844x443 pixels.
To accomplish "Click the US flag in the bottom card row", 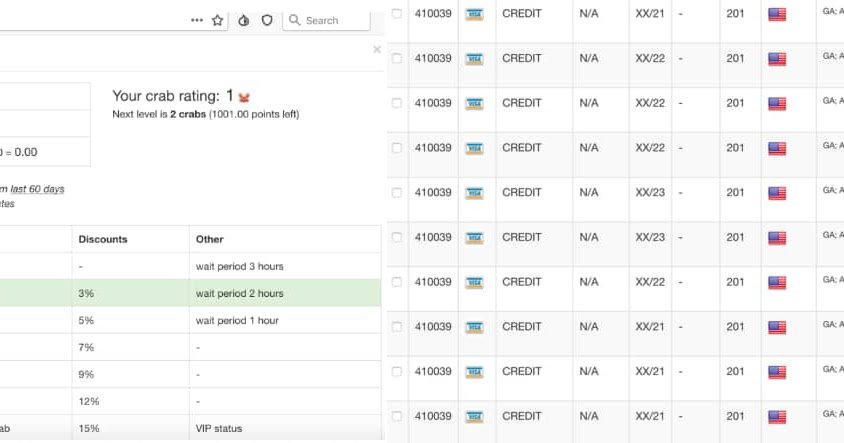I will point(777,417).
